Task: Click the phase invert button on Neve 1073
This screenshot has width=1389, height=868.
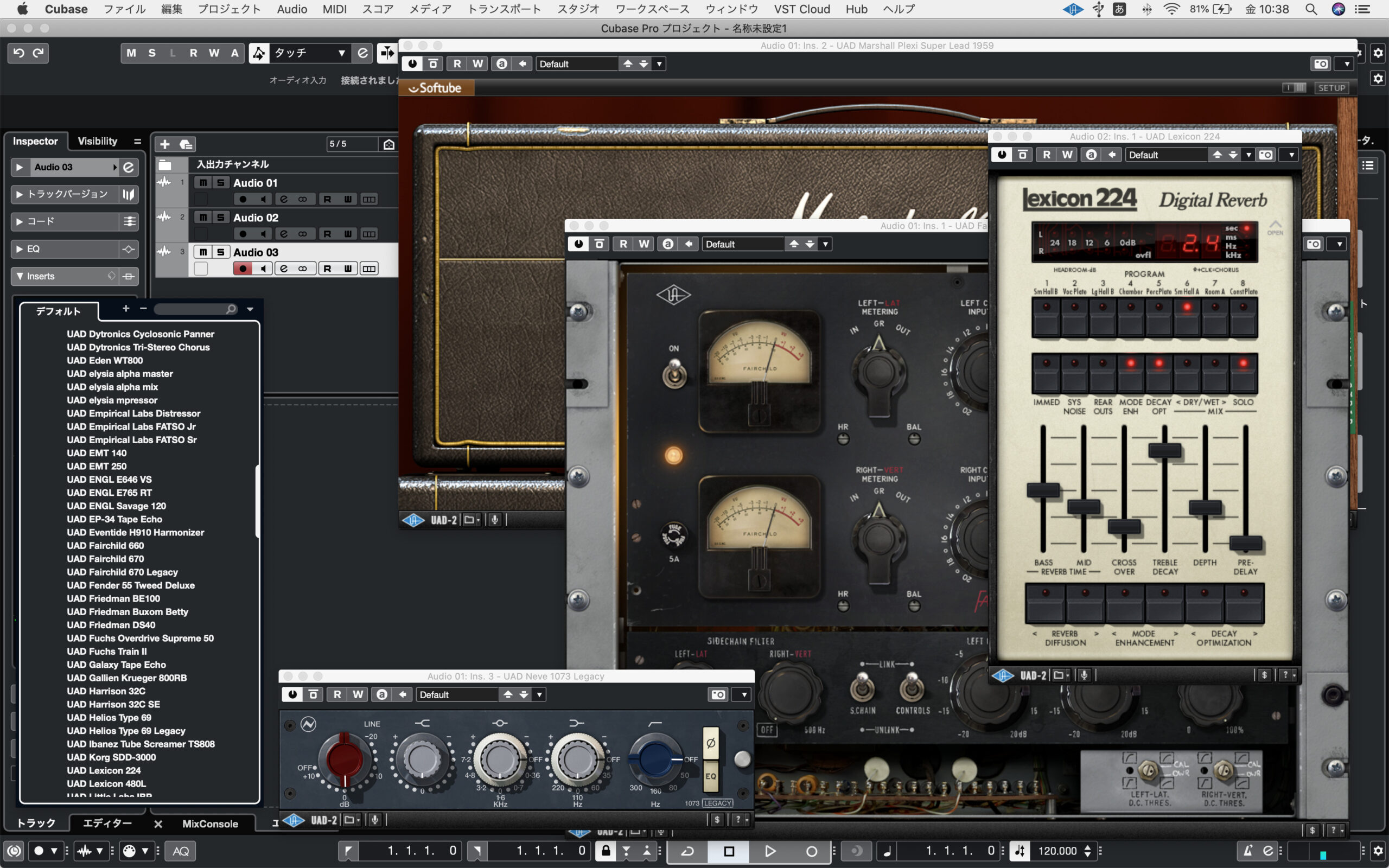Action: point(711,743)
